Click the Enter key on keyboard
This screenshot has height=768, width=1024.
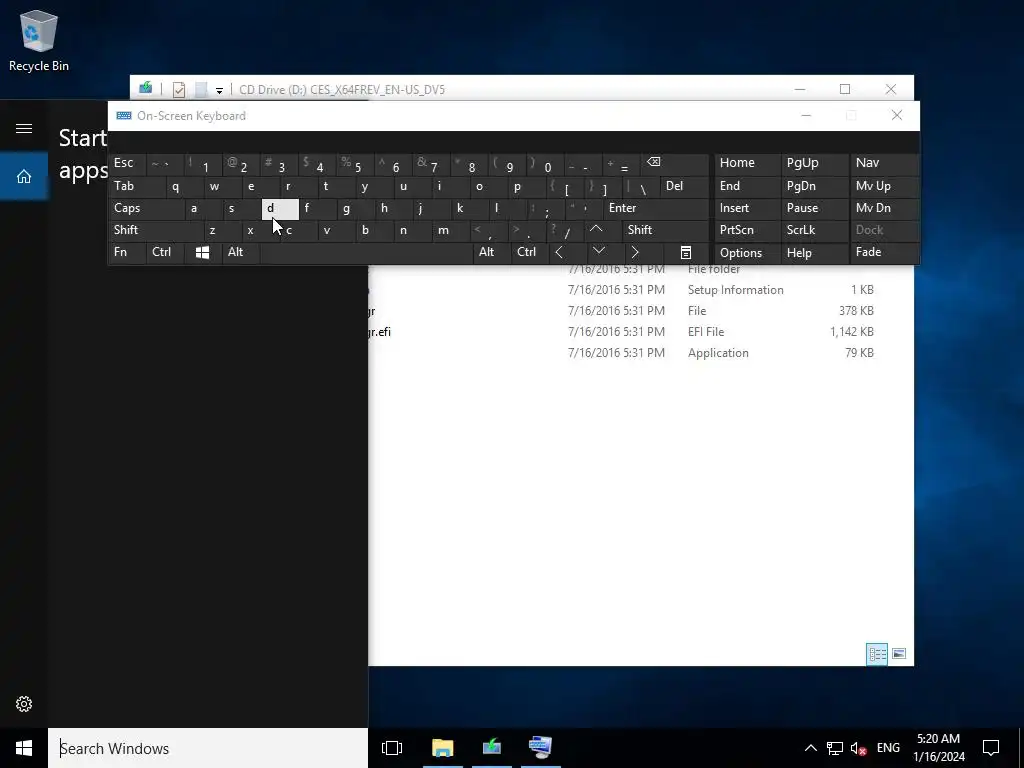pos(655,208)
